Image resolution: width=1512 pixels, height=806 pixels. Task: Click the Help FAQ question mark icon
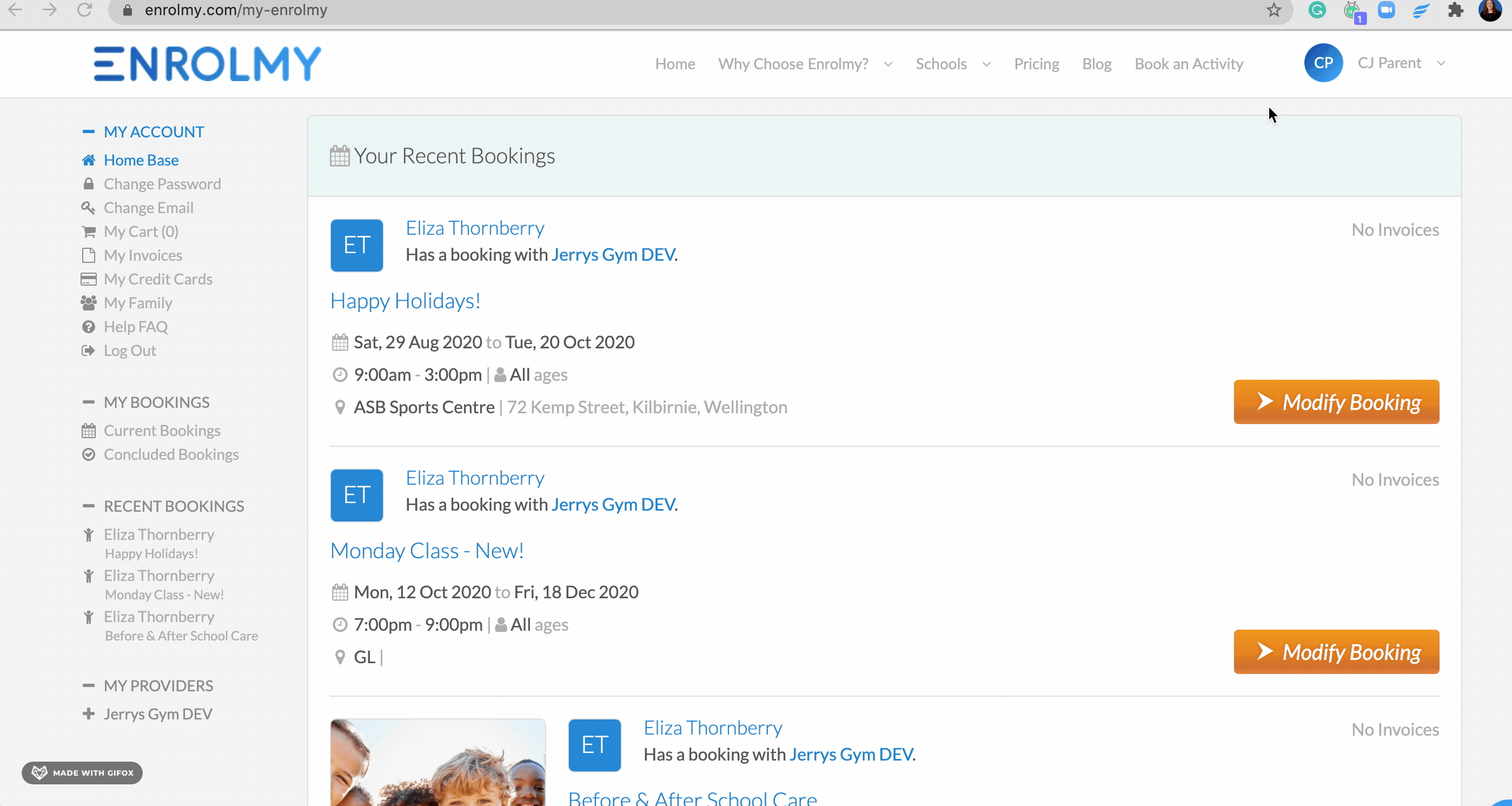coord(89,327)
